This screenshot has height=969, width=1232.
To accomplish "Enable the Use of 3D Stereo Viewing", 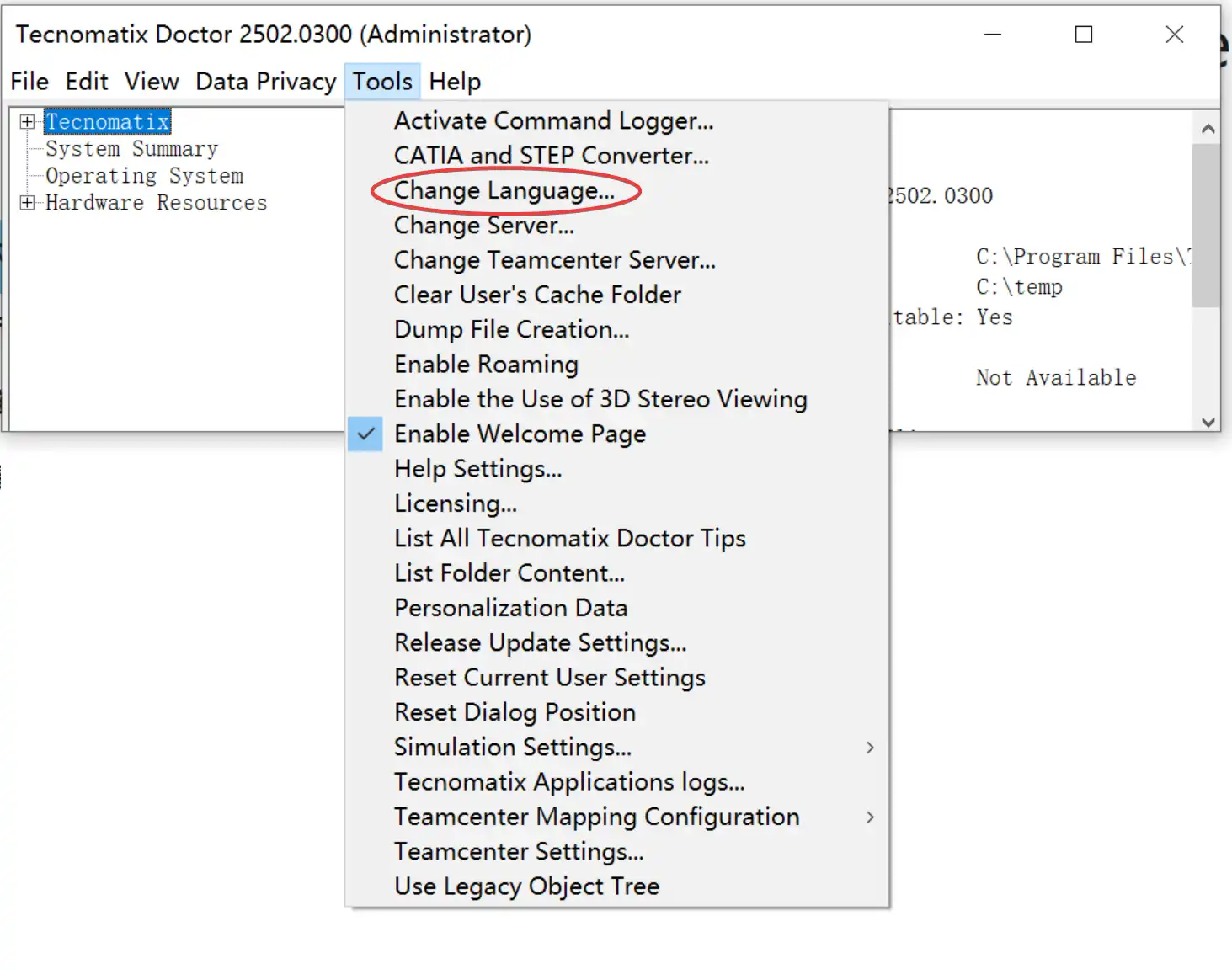I will tap(617, 399).
